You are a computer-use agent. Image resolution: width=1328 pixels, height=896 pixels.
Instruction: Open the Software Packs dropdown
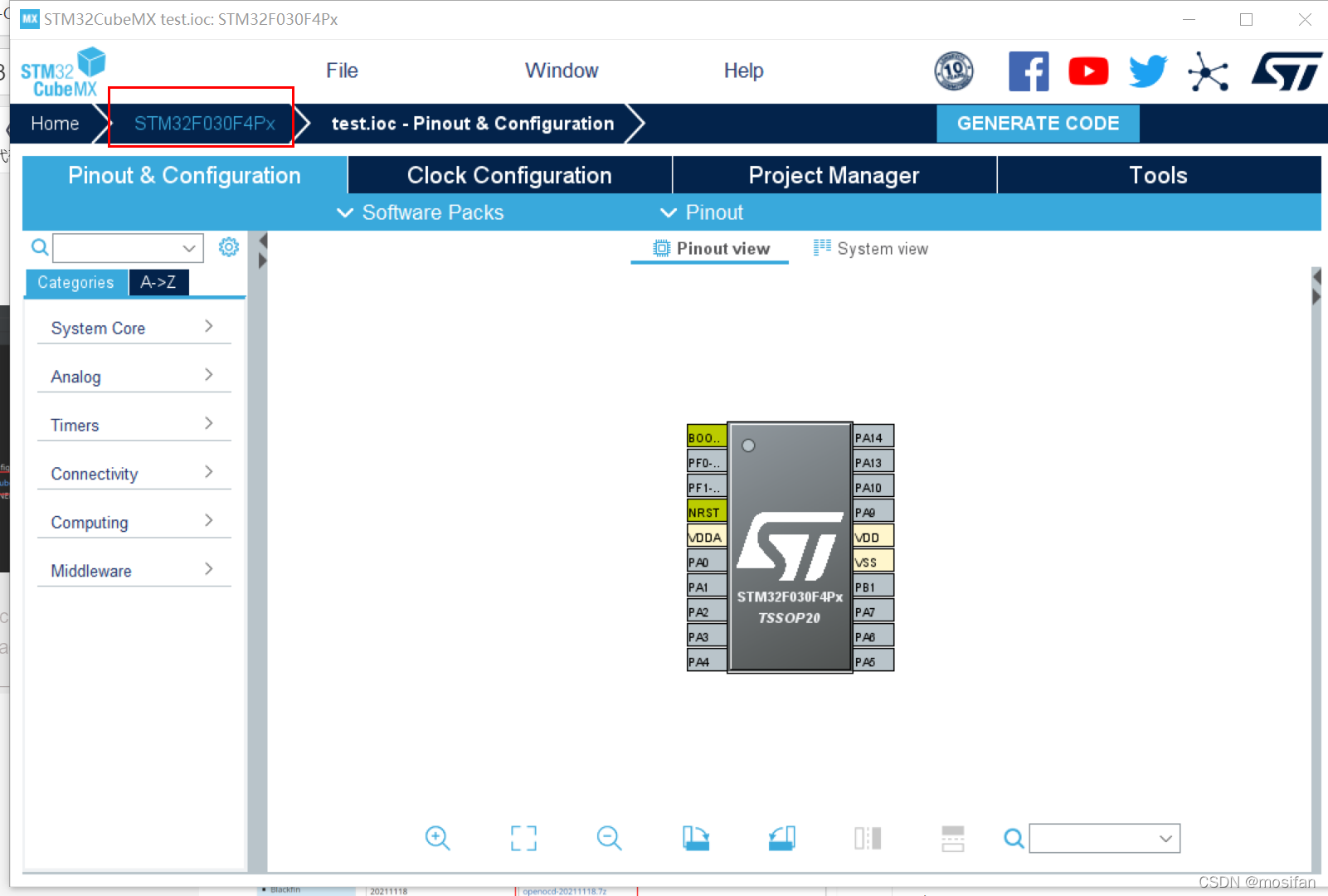pos(420,212)
